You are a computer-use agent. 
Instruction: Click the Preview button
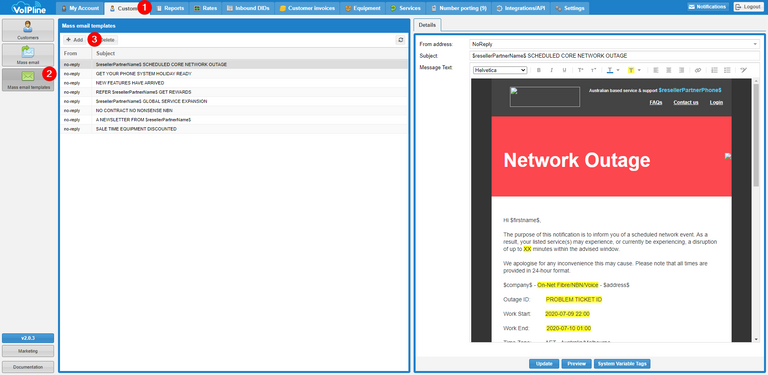click(576, 364)
